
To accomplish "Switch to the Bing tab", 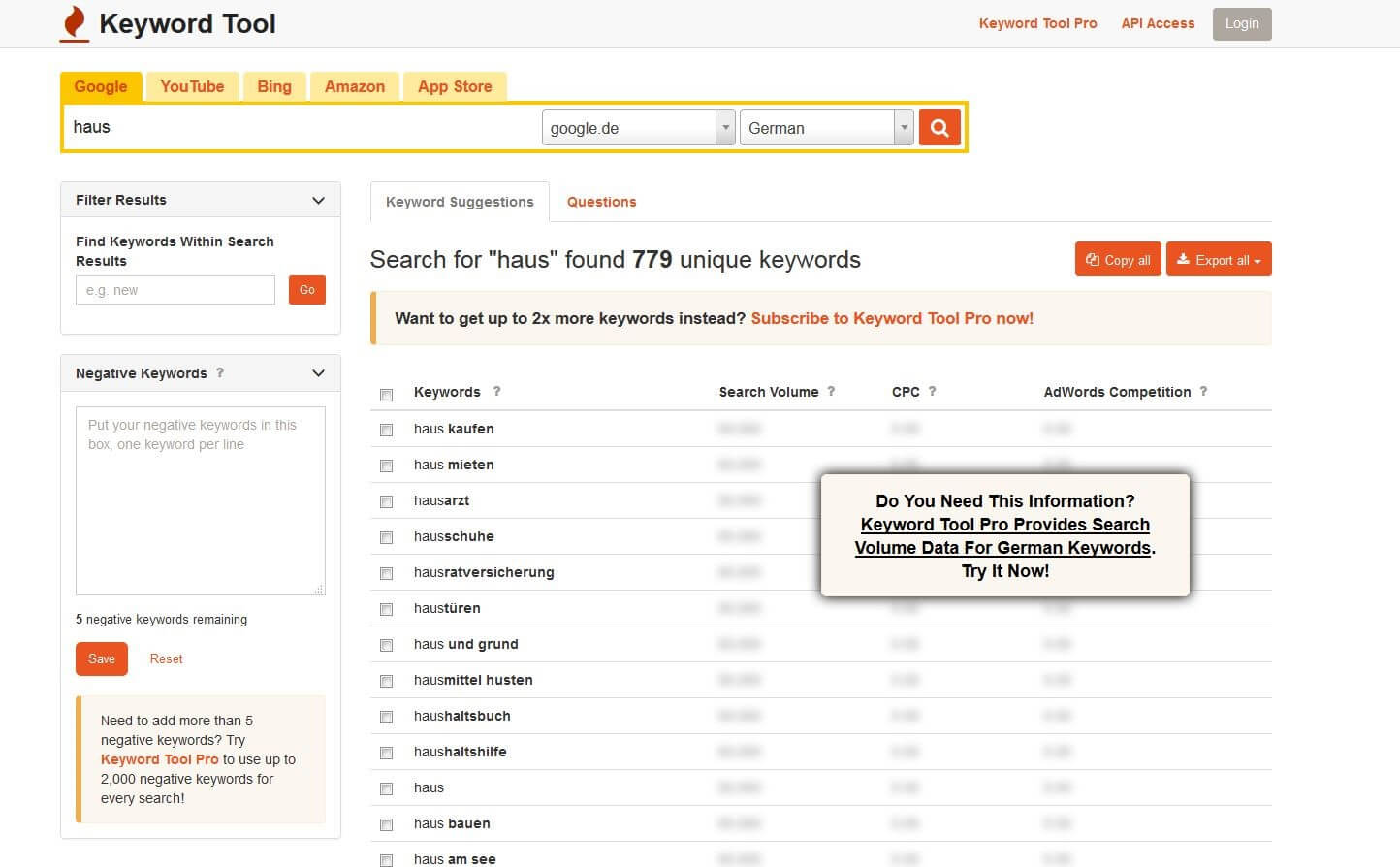I will (274, 86).
